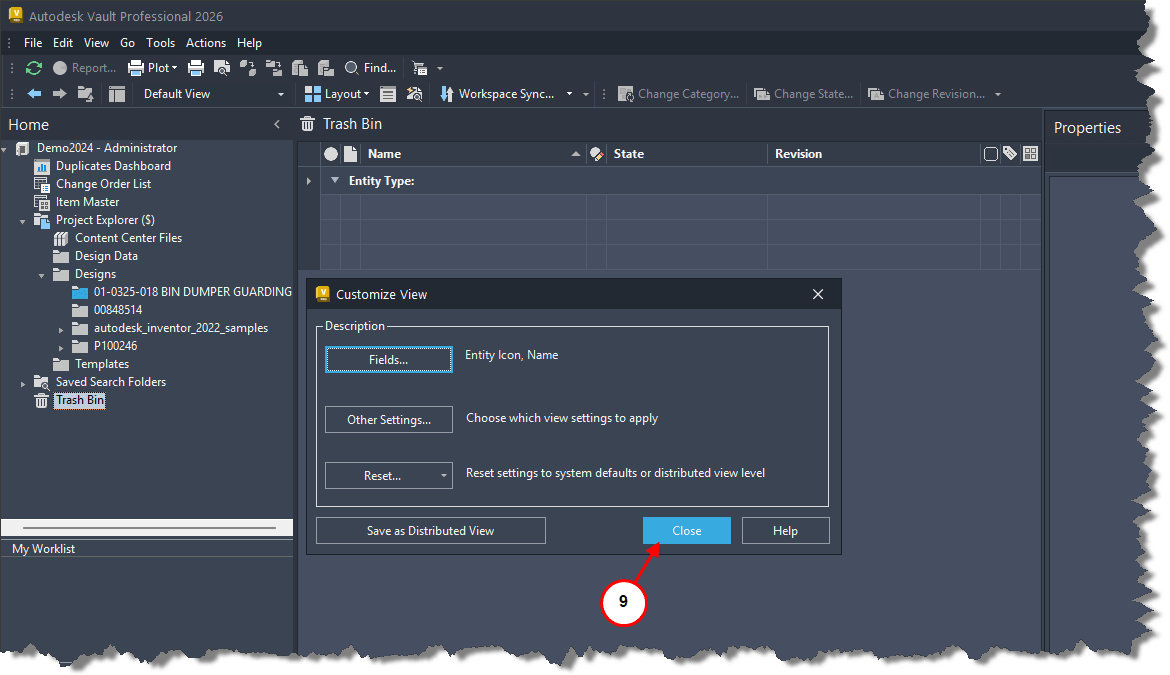1170x675 pixels.
Task: Expand the P100246 folder
Action: click(x=60, y=347)
